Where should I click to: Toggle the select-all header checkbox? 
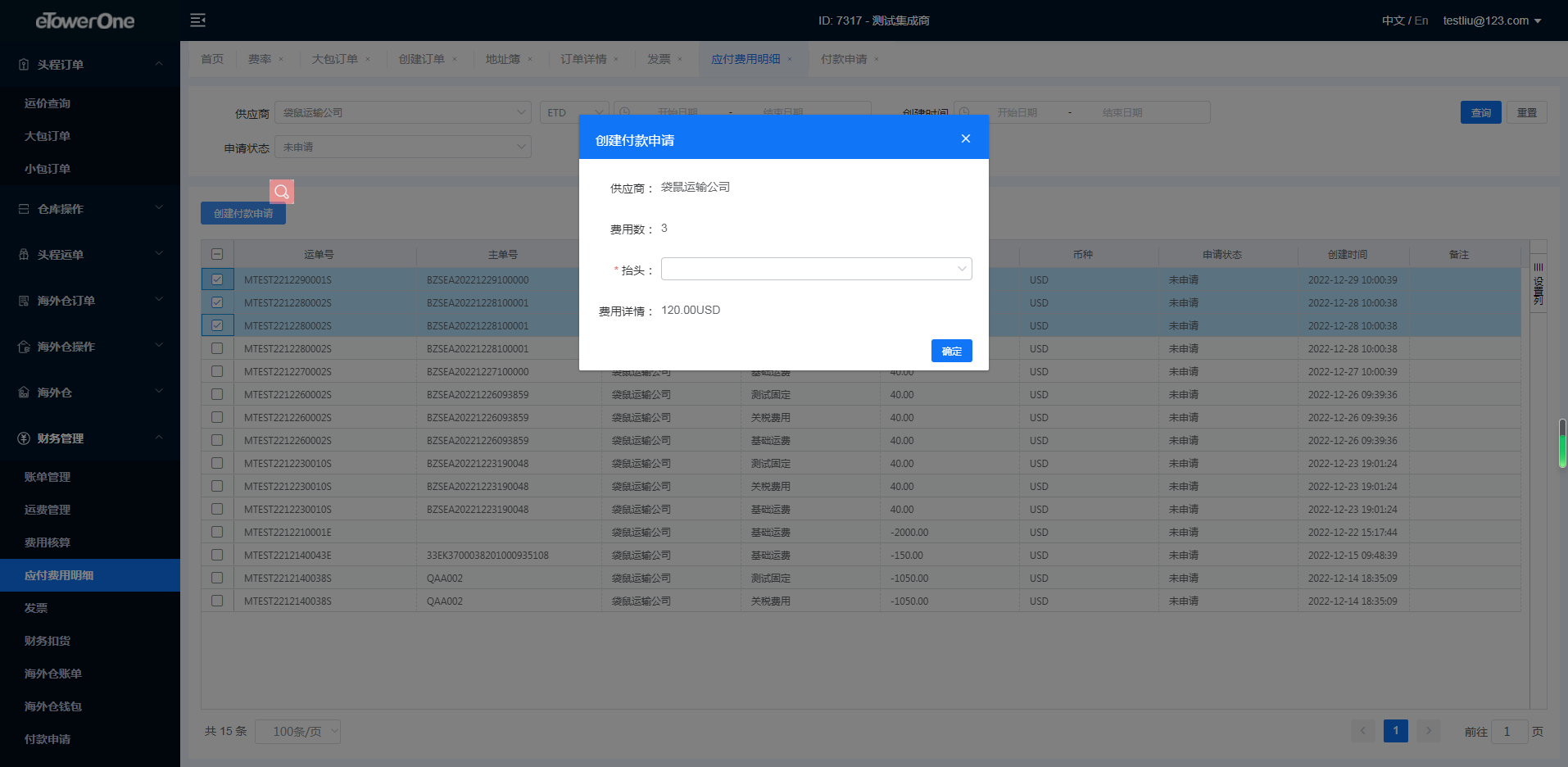click(x=217, y=254)
